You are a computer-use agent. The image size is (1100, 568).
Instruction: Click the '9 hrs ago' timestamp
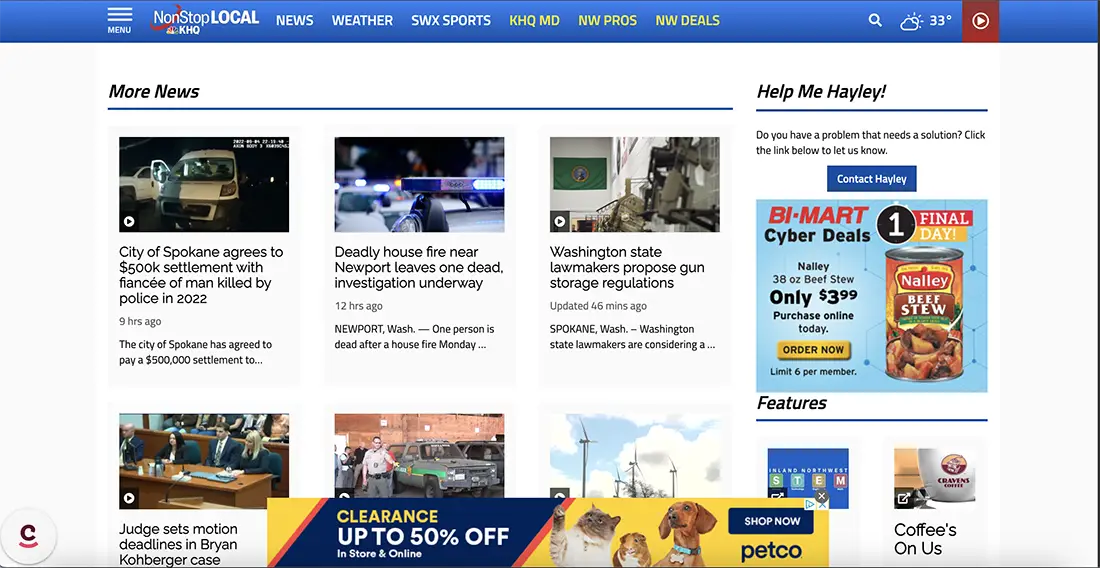(140, 321)
